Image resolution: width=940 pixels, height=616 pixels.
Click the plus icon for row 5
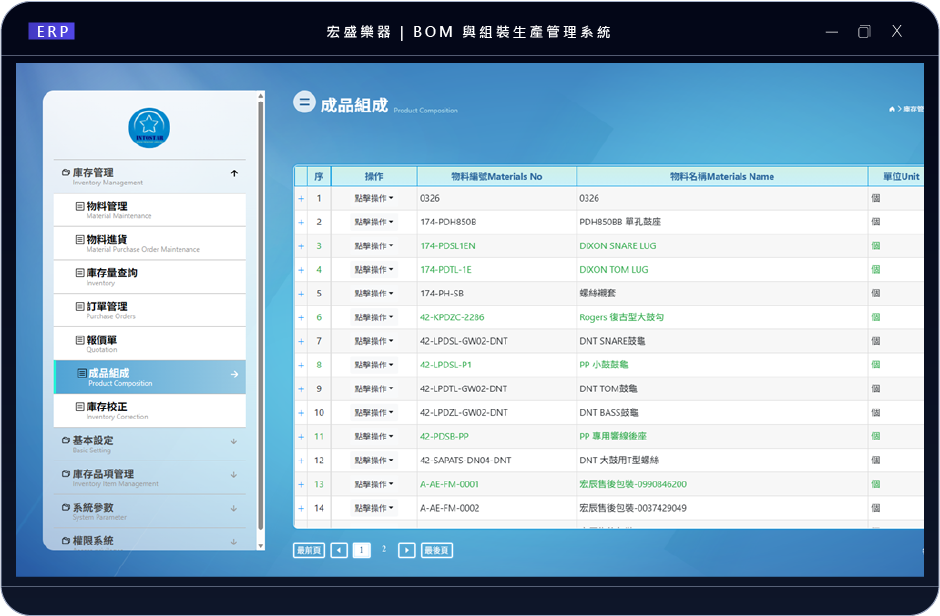[x=301, y=294]
